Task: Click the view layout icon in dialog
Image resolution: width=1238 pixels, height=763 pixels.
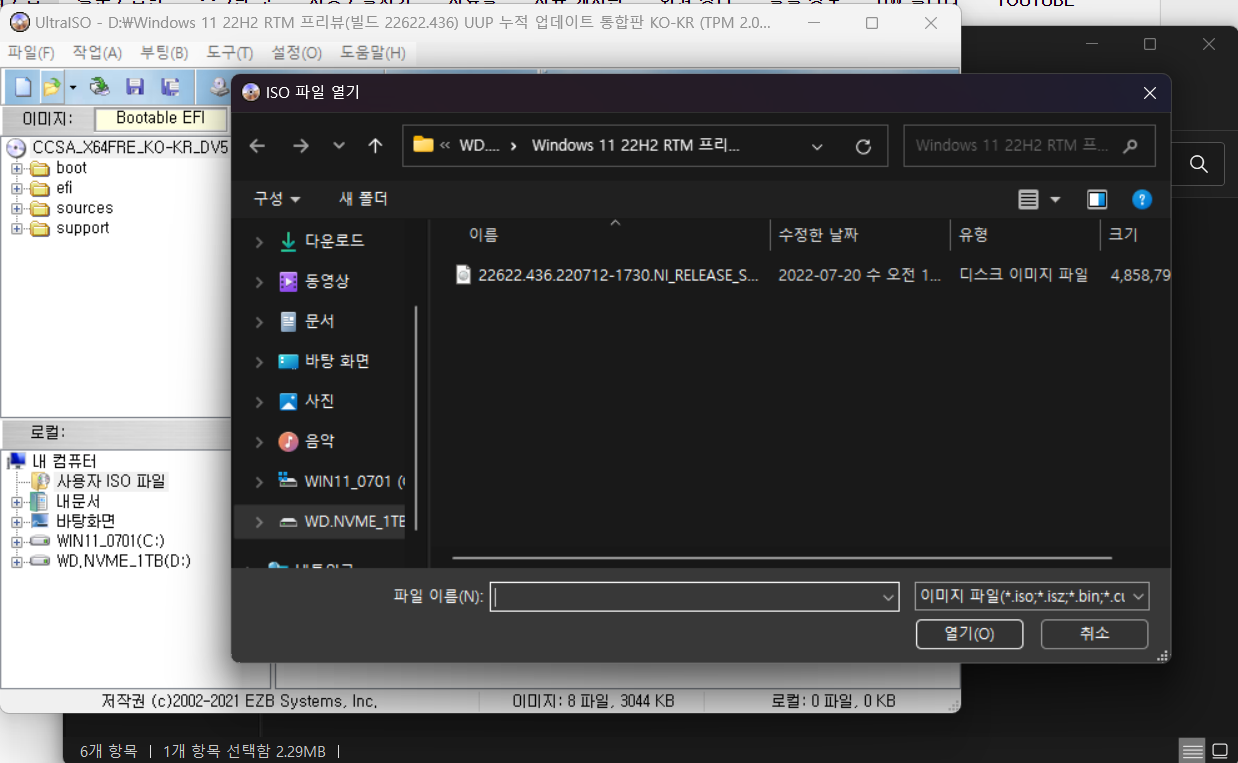Action: tap(1028, 200)
